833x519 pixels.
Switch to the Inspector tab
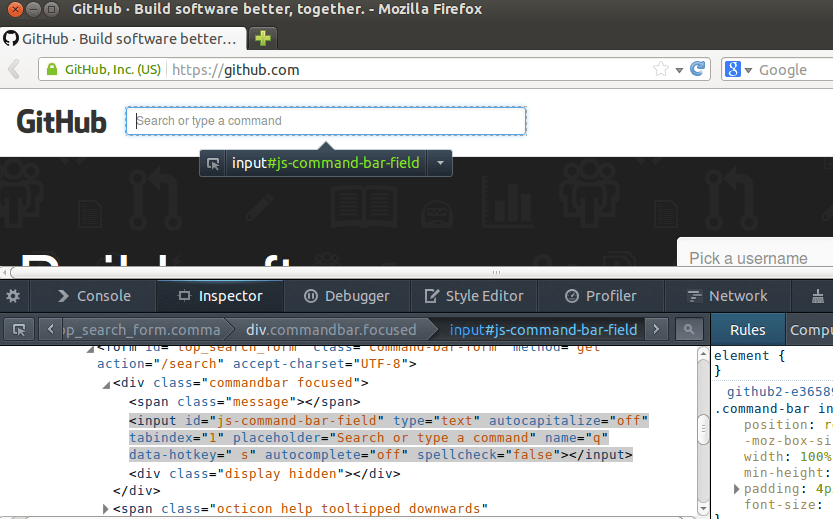(220, 296)
